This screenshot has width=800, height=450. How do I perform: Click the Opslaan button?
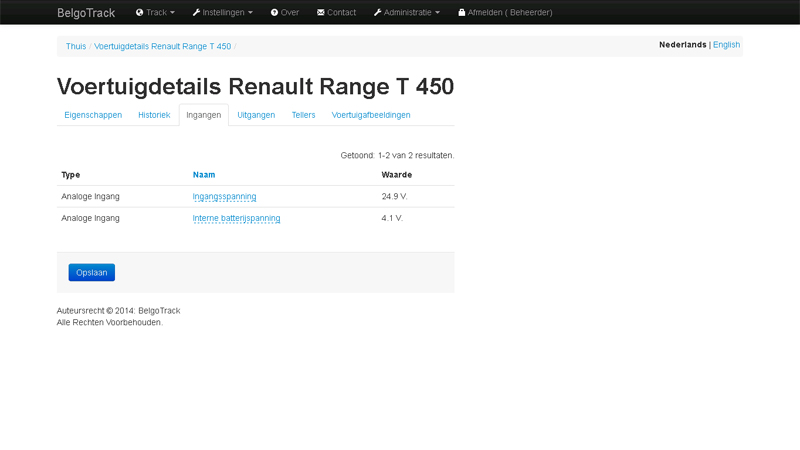tap(92, 272)
